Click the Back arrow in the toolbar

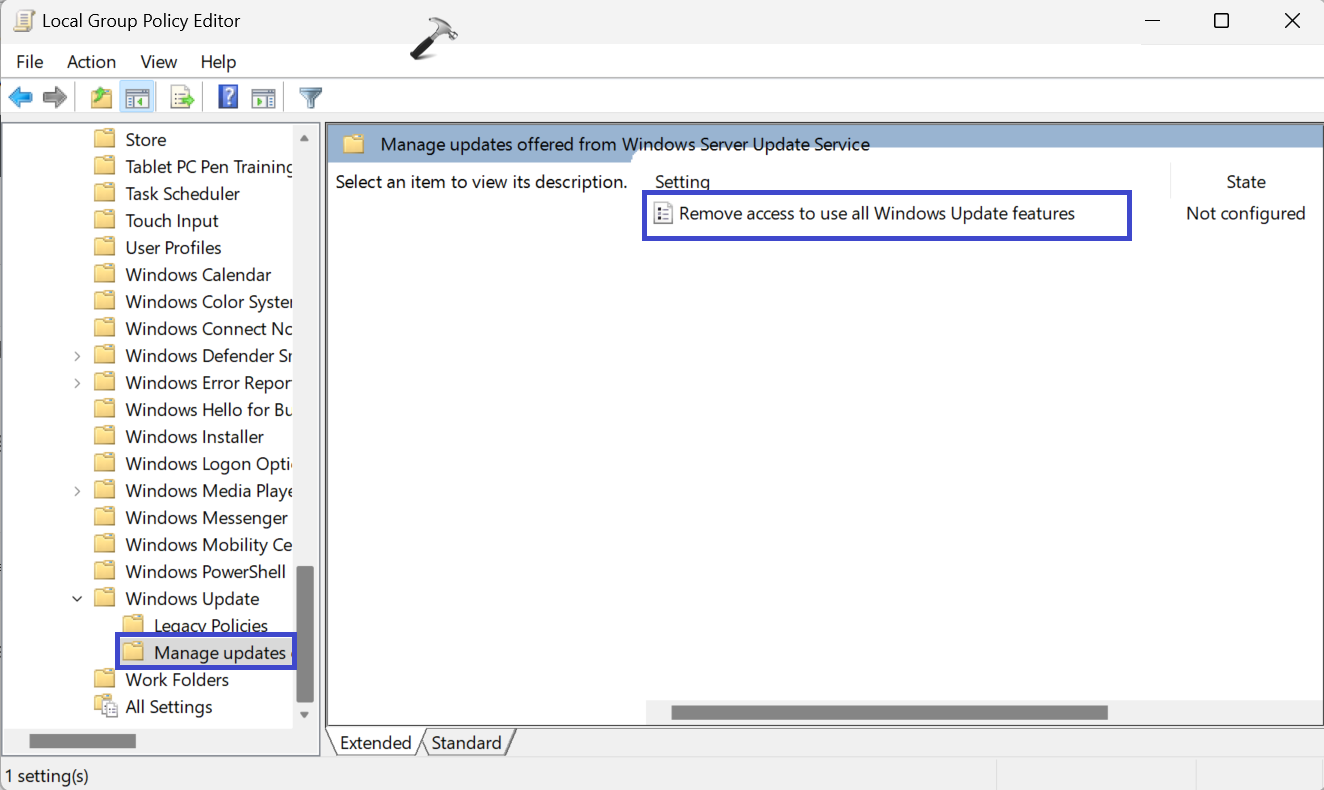(21, 97)
